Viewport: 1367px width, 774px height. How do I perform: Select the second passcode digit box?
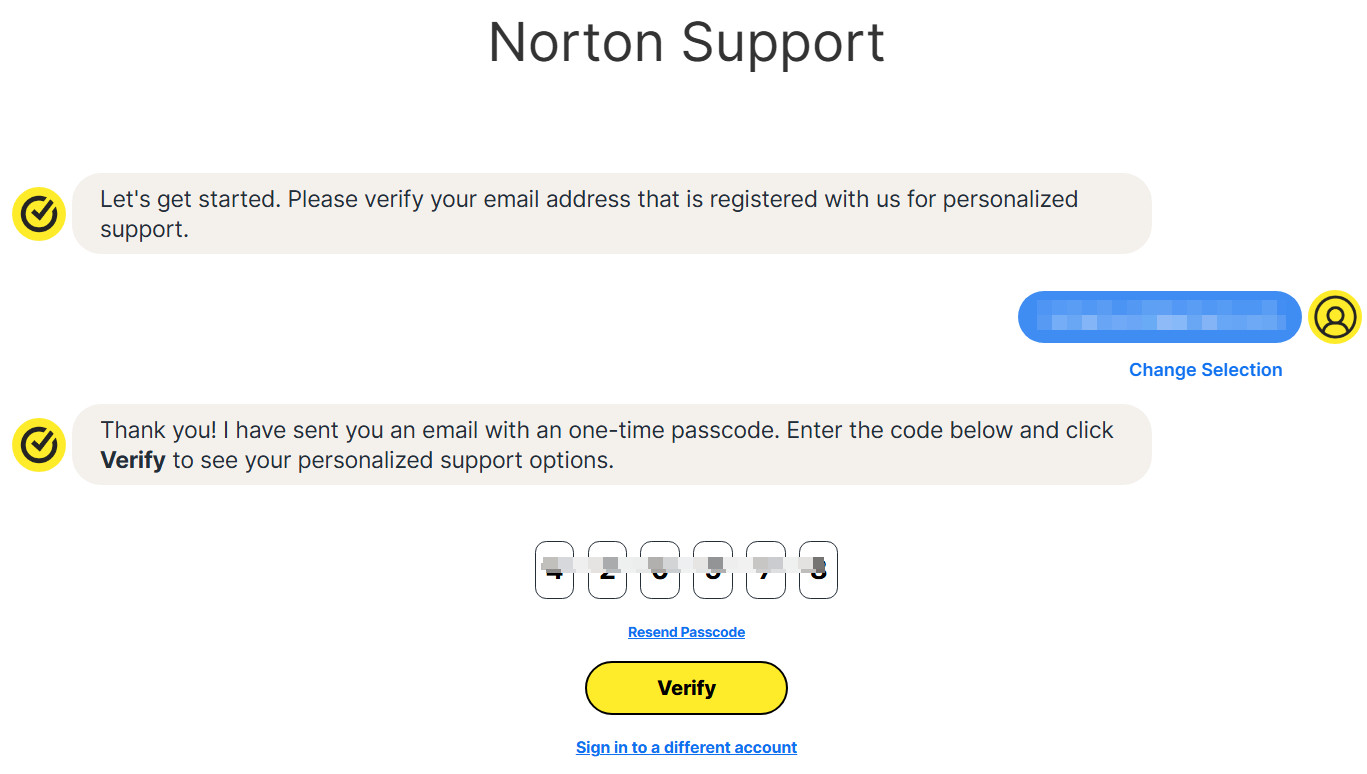tap(607, 571)
